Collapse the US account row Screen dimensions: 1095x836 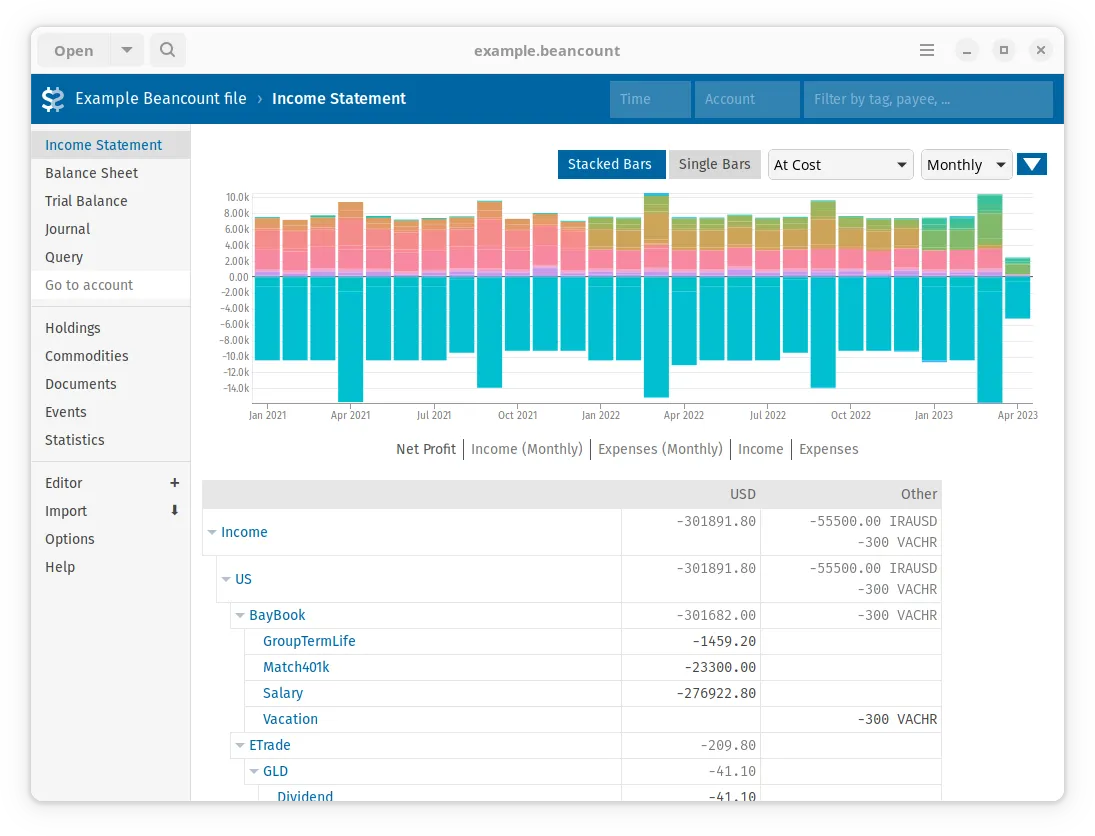(x=226, y=579)
